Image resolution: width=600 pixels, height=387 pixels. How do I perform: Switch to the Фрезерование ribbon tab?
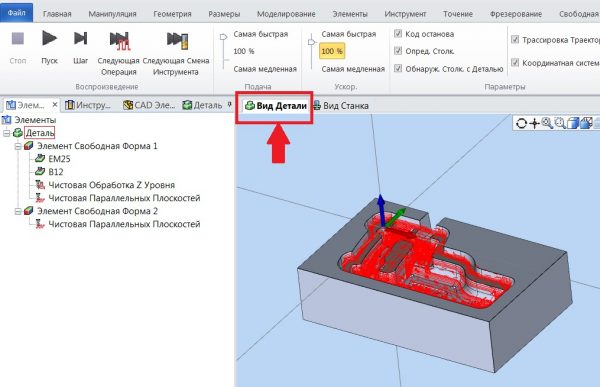pyautogui.click(x=515, y=14)
